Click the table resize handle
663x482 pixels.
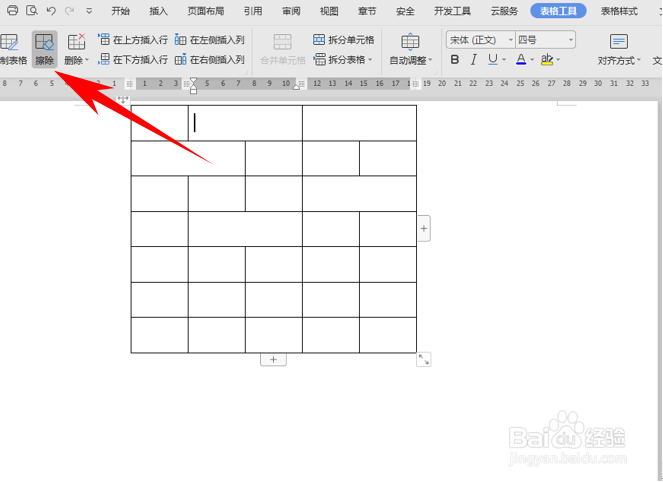tap(424, 359)
